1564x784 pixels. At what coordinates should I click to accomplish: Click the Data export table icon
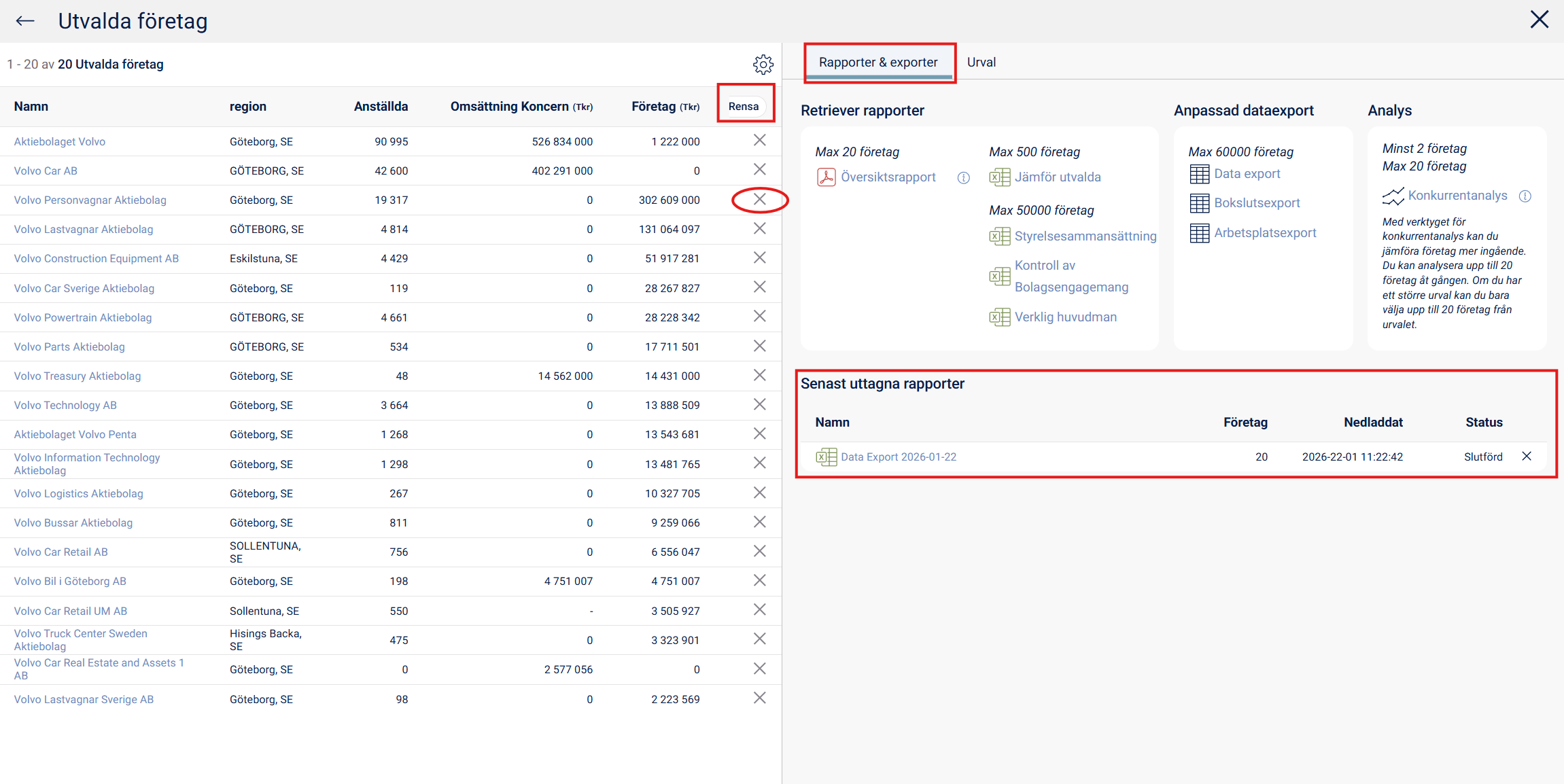tap(1199, 174)
